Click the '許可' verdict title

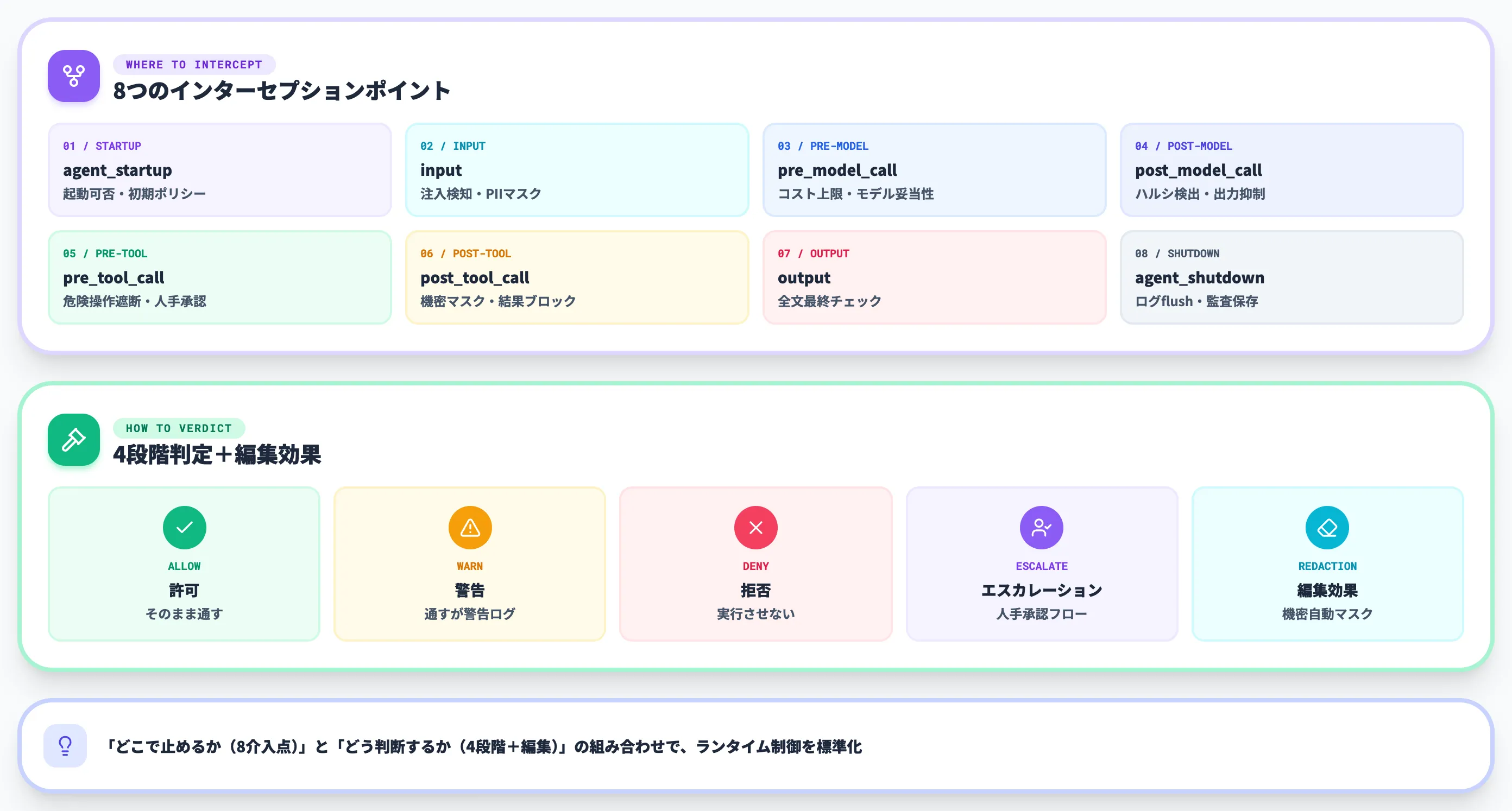tap(184, 590)
